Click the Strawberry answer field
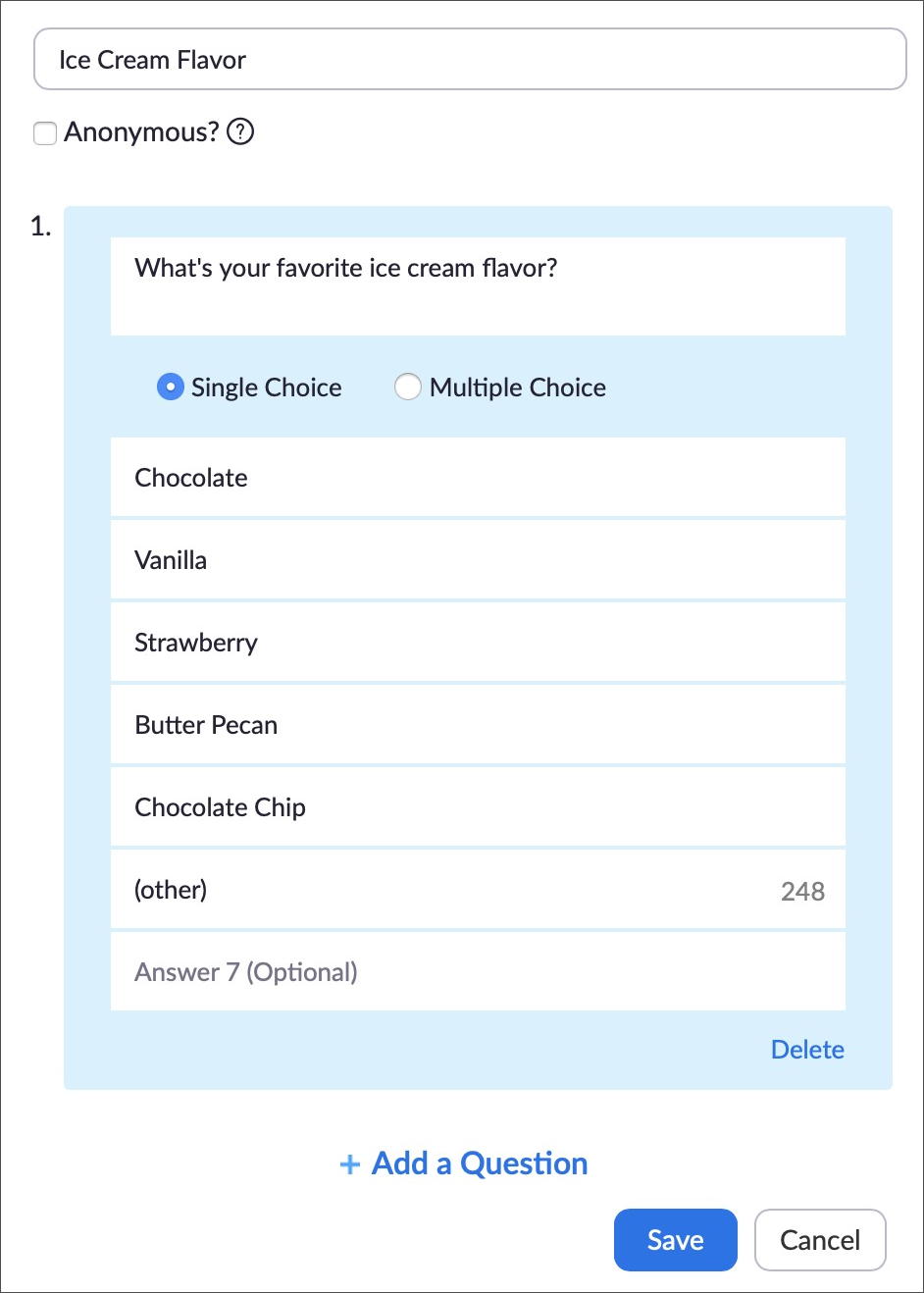This screenshot has height=1293, width=924. tap(478, 643)
